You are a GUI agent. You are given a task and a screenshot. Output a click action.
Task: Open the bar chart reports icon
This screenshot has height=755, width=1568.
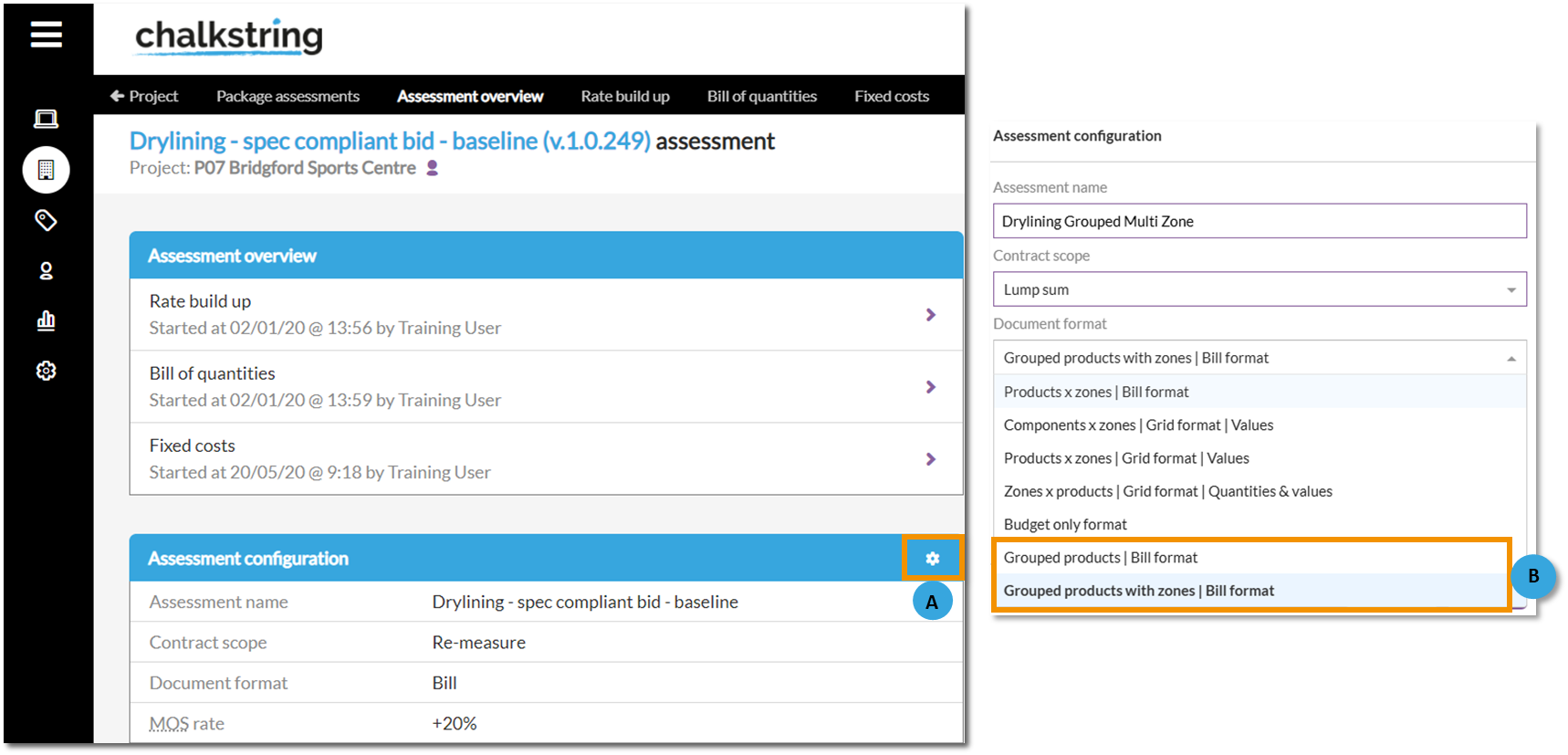point(46,320)
